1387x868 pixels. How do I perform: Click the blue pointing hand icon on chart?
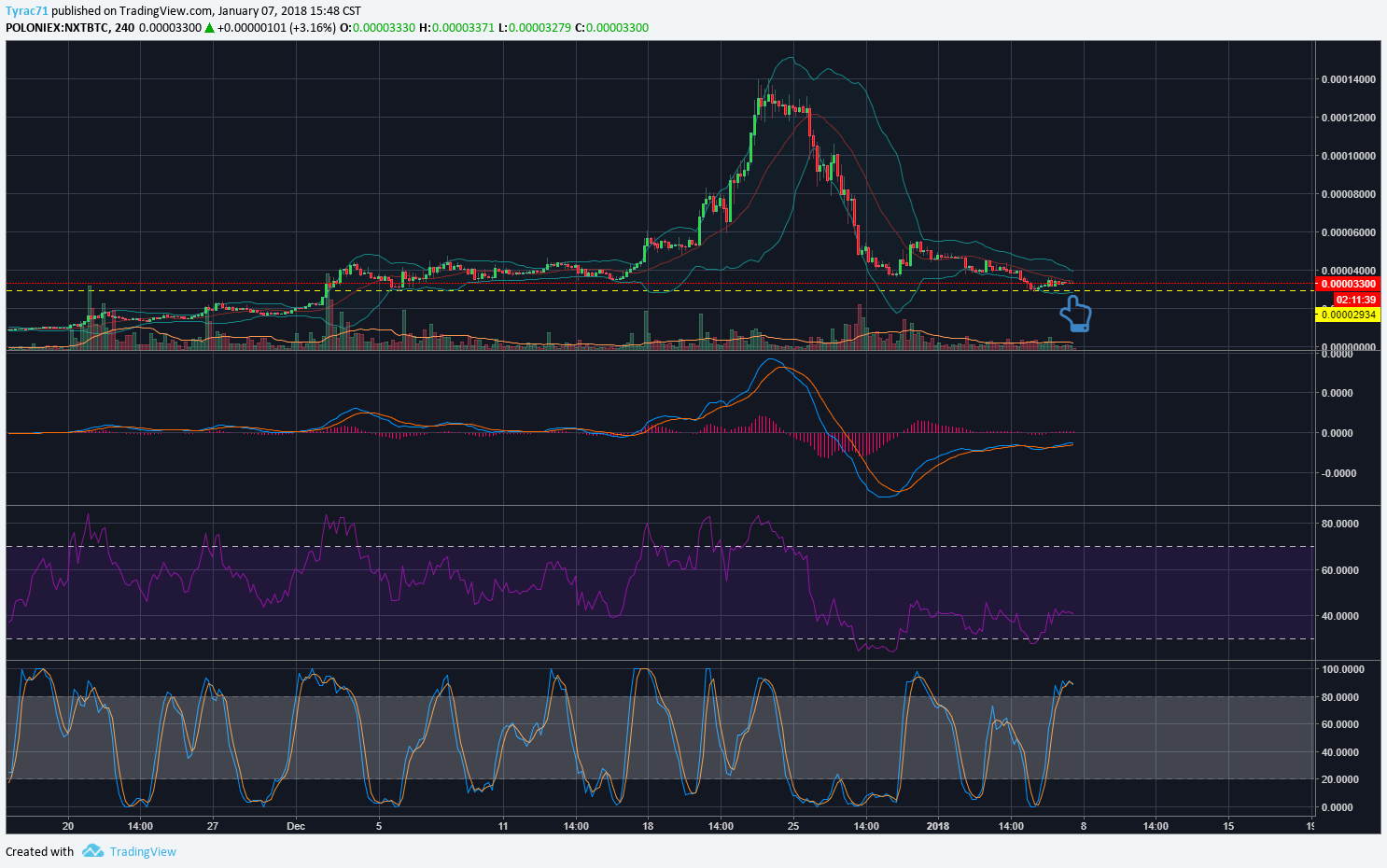click(x=1076, y=314)
